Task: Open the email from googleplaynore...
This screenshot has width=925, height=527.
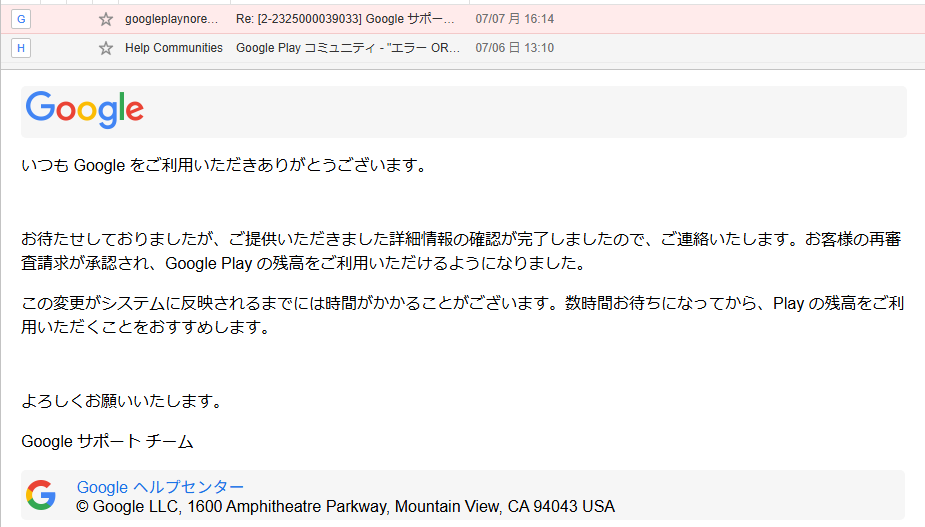Action: pos(172,19)
